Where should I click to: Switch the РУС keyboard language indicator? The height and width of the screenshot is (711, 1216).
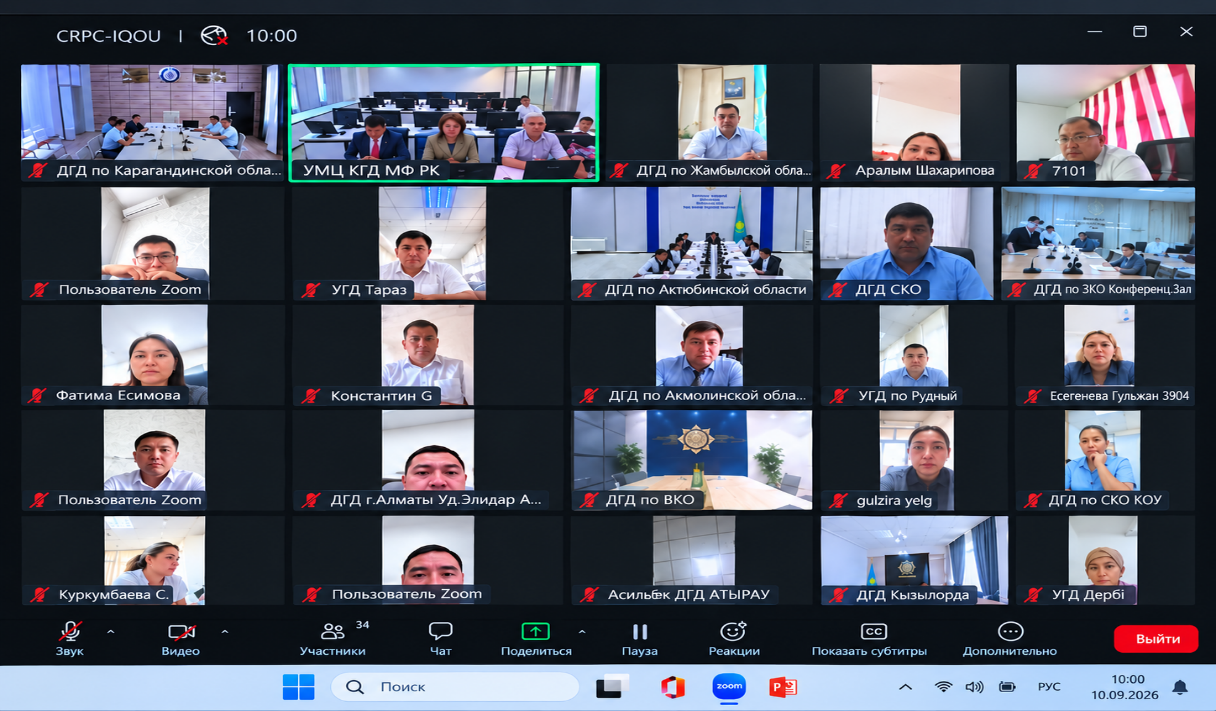coord(1049,687)
